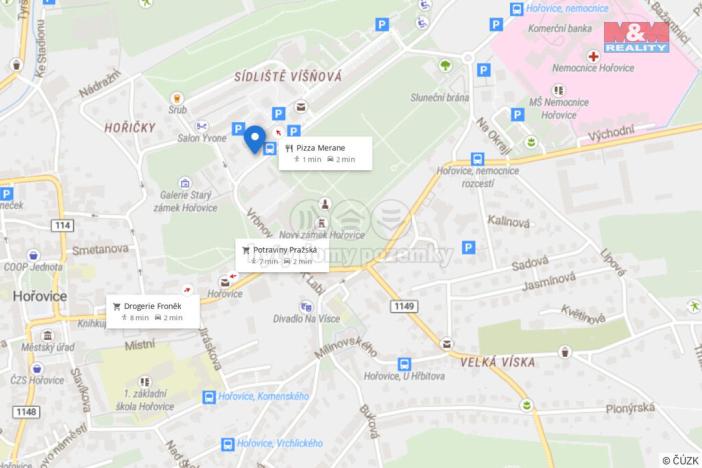Viewport: 702px width, 468px height.
Task: Click the Hořovice, Komenského bus stop icon
Action: point(209,397)
